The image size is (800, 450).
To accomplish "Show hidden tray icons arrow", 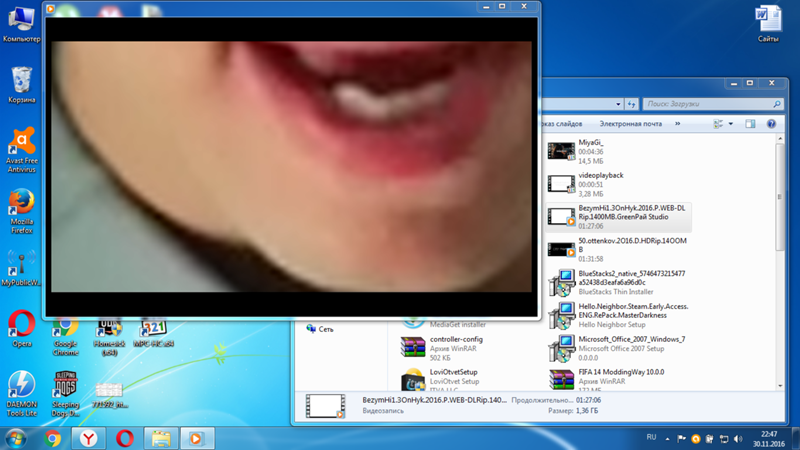I will 667,439.
